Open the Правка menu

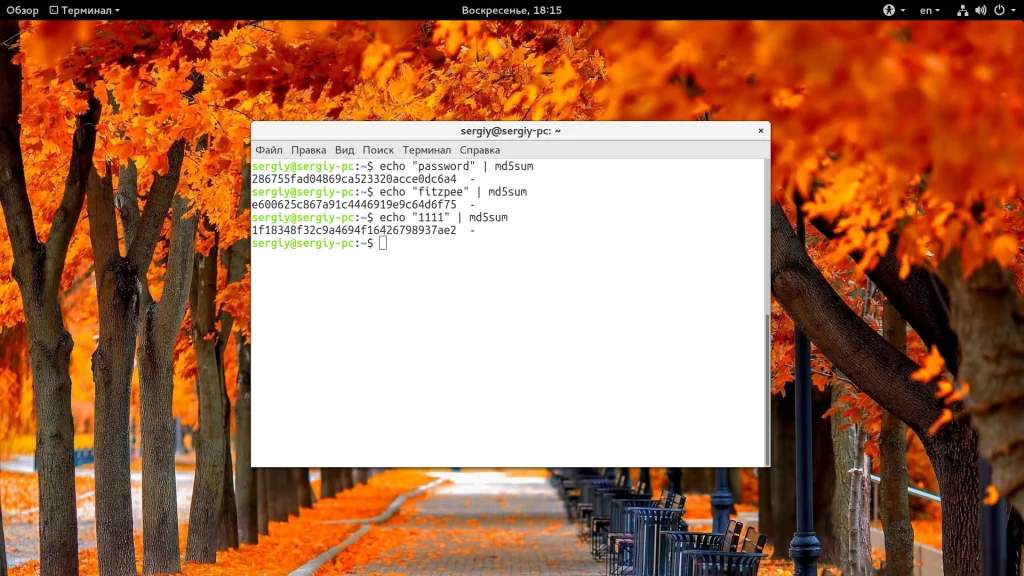coord(308,150)
